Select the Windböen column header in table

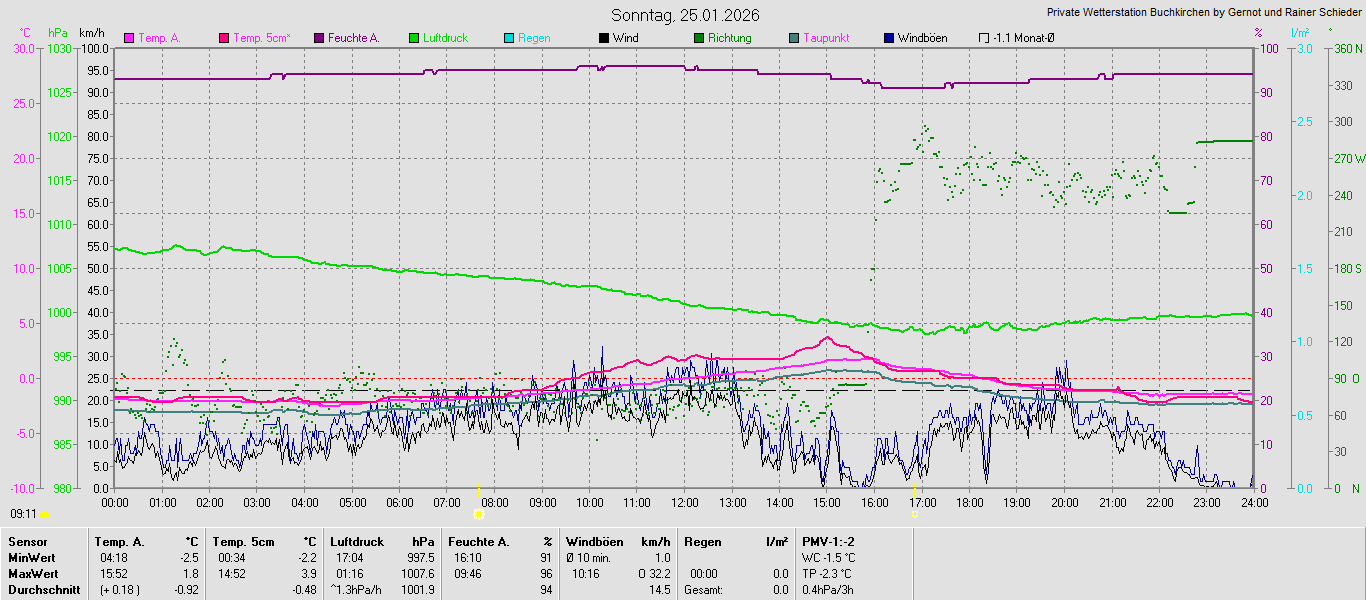594,542
